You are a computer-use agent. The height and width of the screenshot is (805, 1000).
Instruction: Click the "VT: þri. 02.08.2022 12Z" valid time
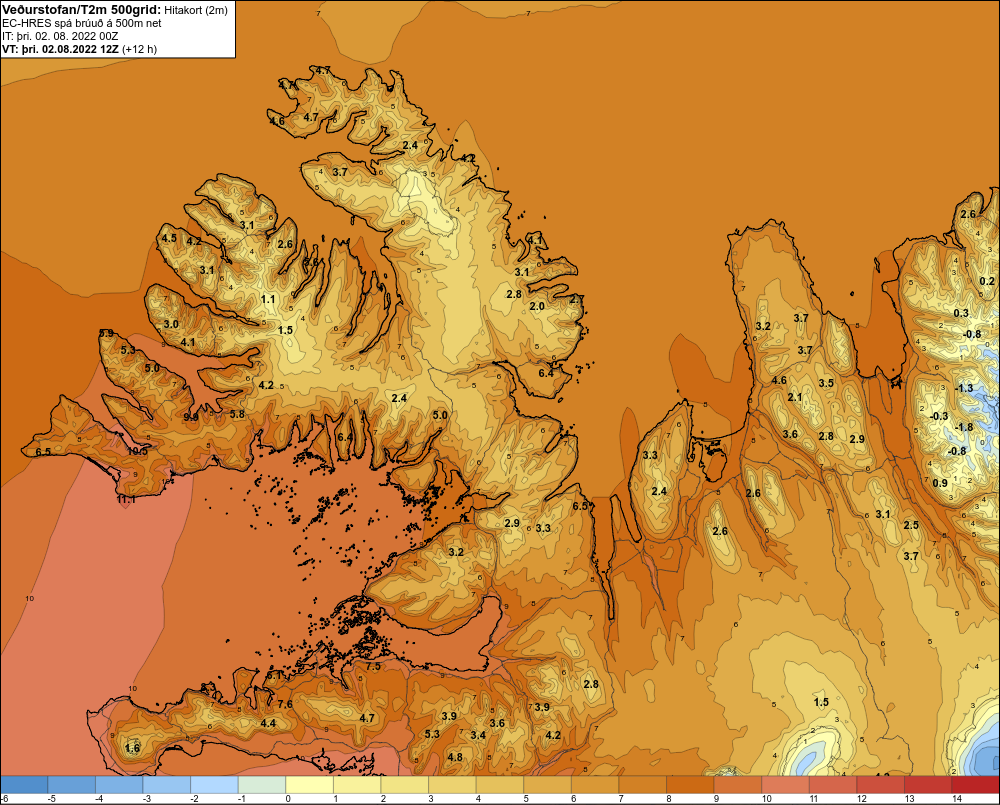(61, 49)
